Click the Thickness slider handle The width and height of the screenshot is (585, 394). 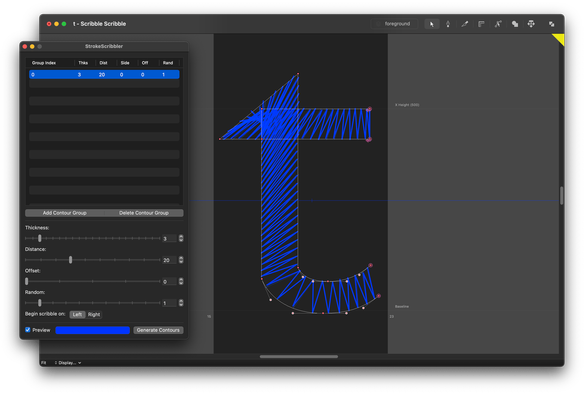point(40,238)
